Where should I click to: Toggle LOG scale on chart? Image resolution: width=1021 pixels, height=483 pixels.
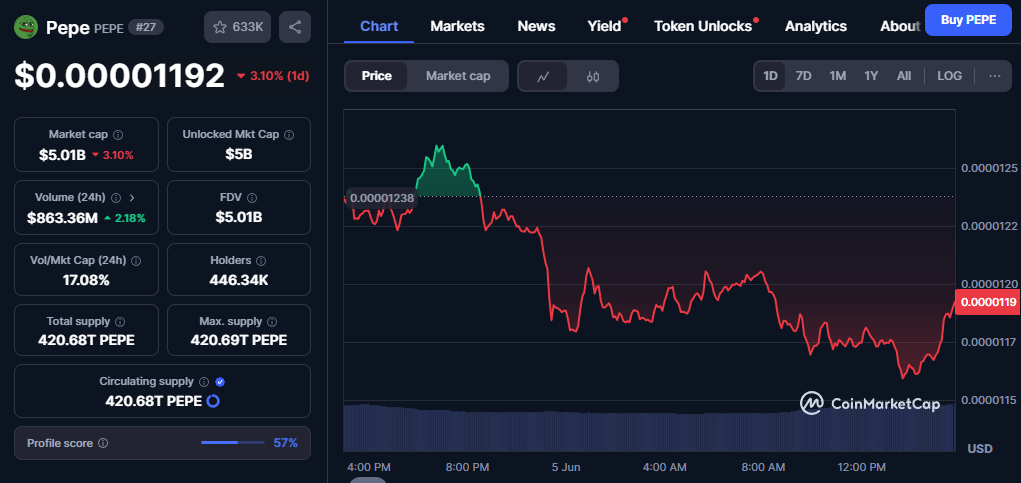tap(949, 76)
